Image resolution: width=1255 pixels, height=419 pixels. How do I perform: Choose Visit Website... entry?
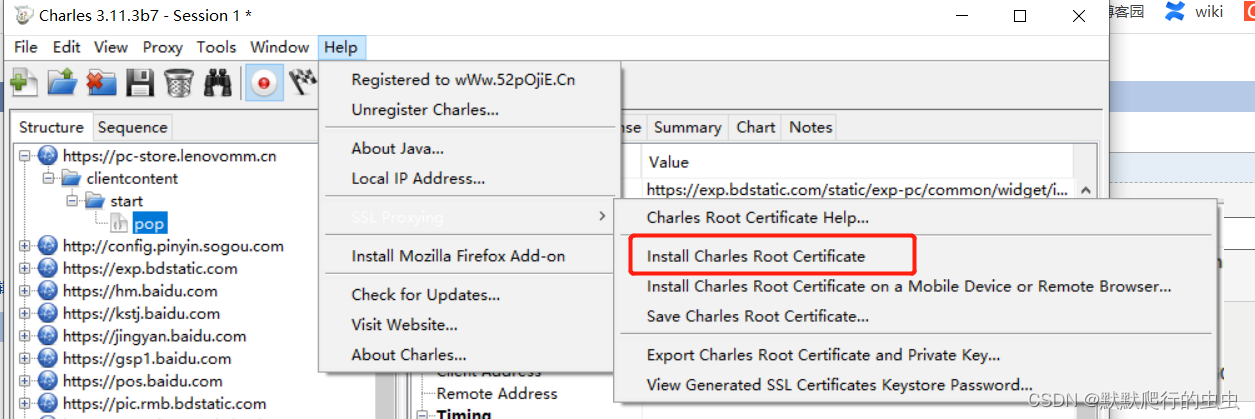(469, 325)
